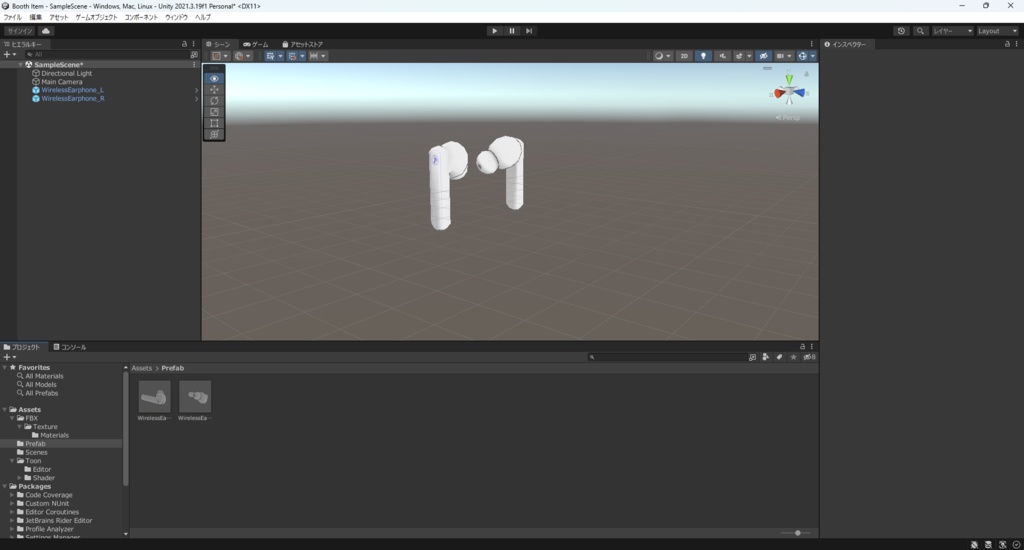Click the Step frame button
This screenshot has height=550, width=1024.
(529, 31)
